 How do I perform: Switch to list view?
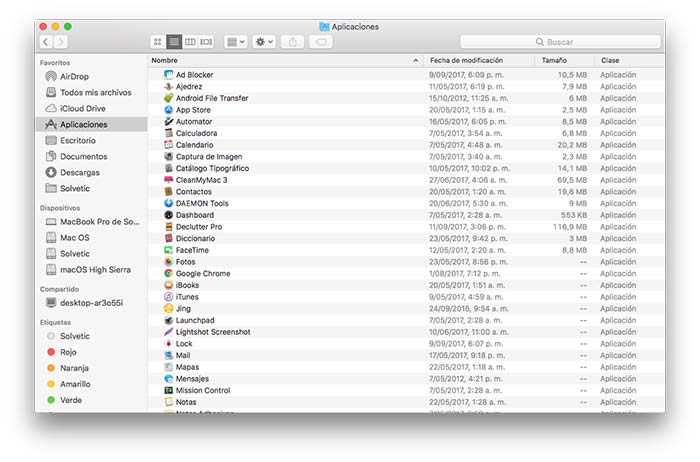point(174,42)
